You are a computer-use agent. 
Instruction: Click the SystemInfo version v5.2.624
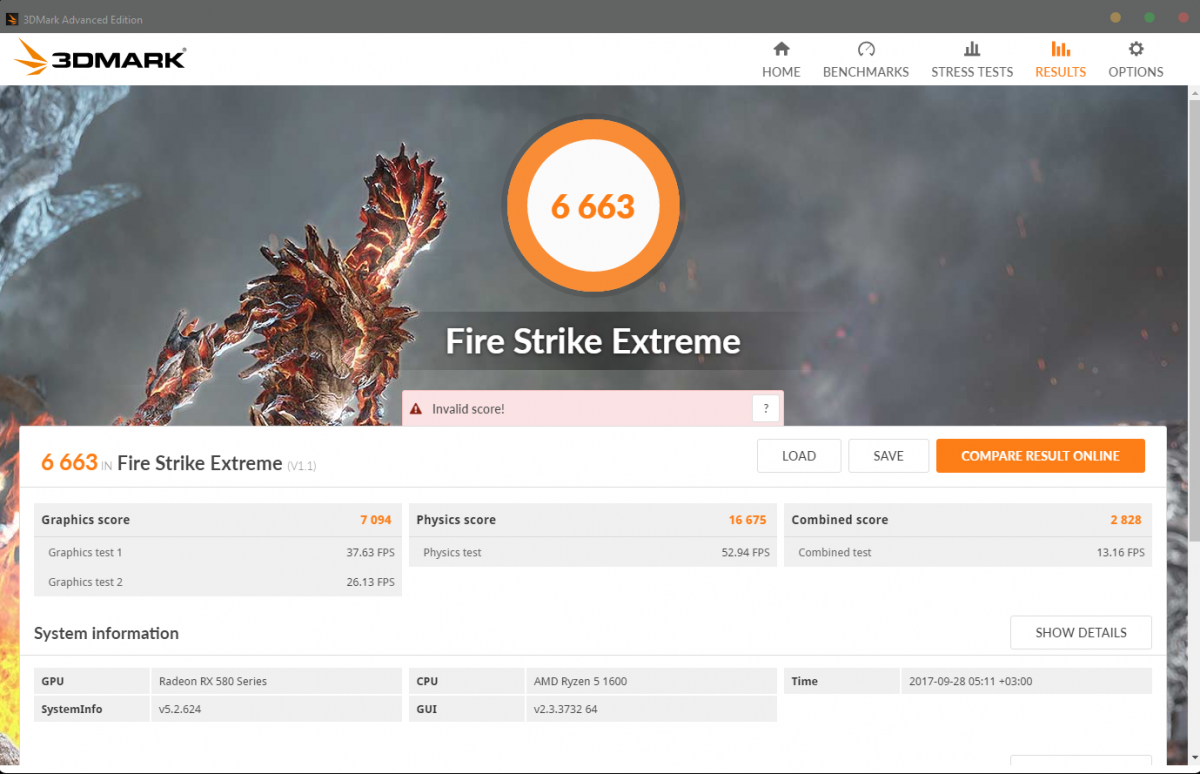(x=180, y=709)
